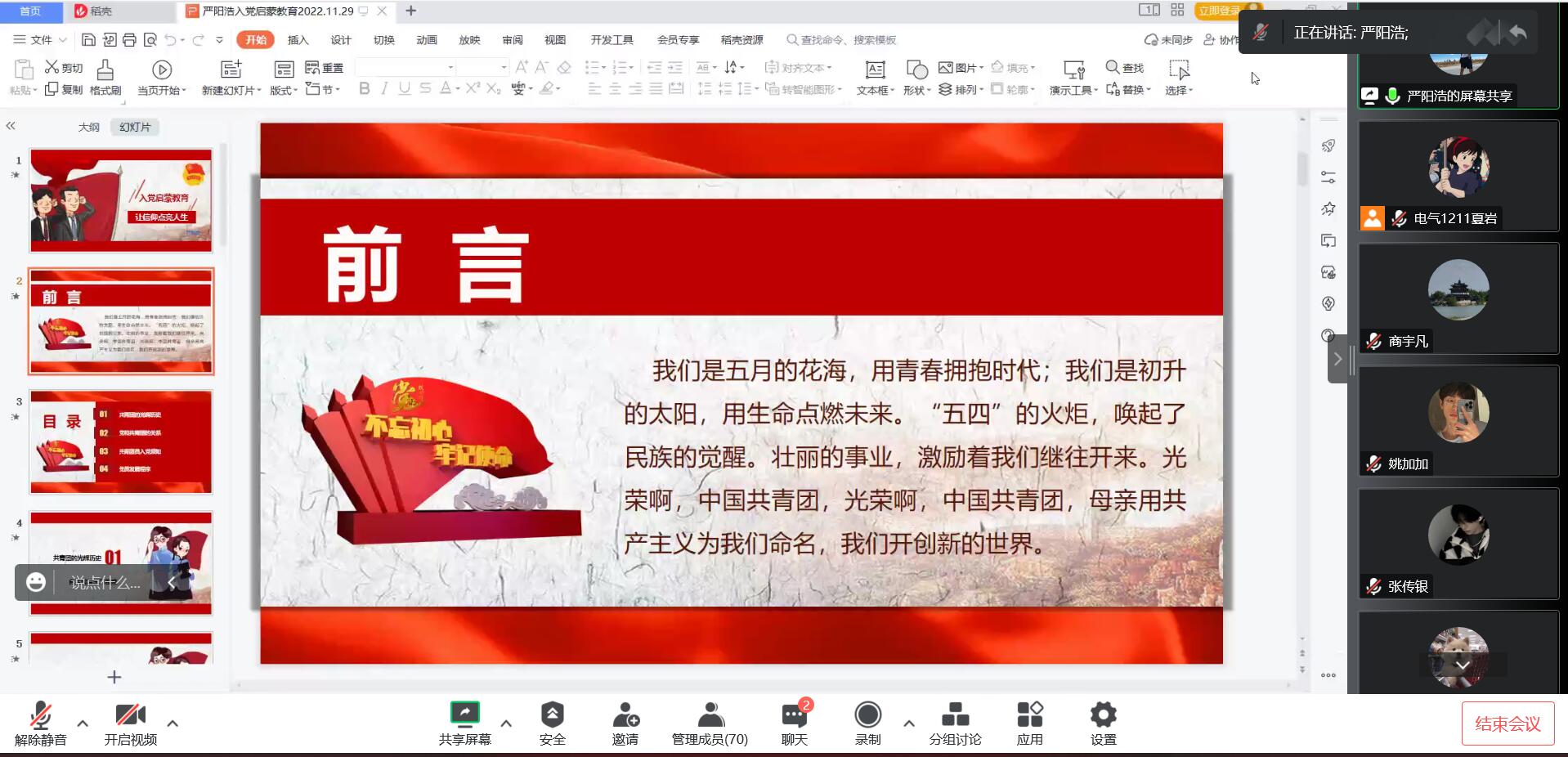The image size is (1568, 757).
Task: Switch to the 插入 ribbon tab
Action: [298, 40]
